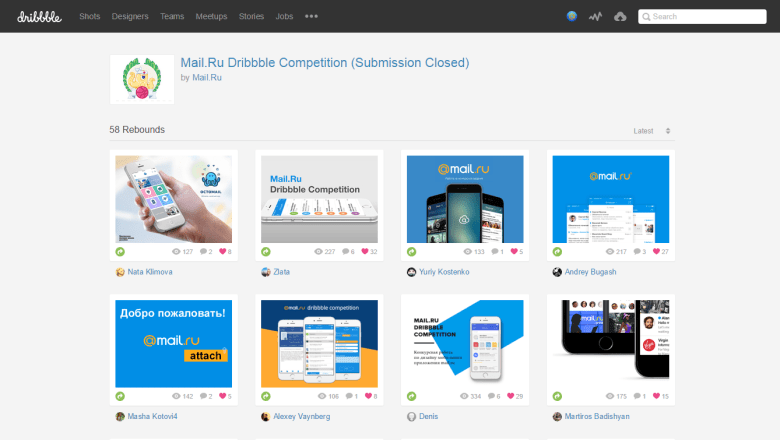Open Alexey Vaynberg's profile link
780x440 pixels.
(x=301, y=417)
